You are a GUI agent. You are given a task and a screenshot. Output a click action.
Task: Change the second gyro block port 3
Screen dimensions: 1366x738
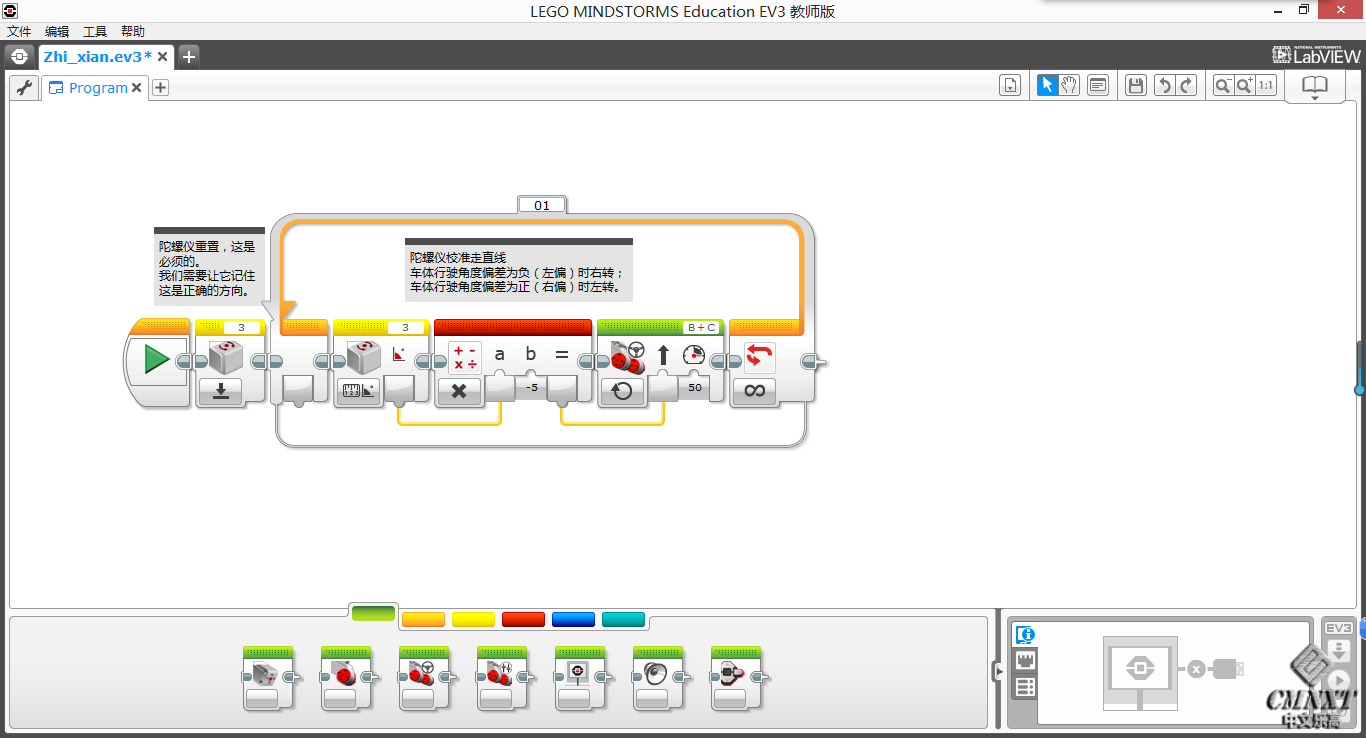click(x=405, y=327)
